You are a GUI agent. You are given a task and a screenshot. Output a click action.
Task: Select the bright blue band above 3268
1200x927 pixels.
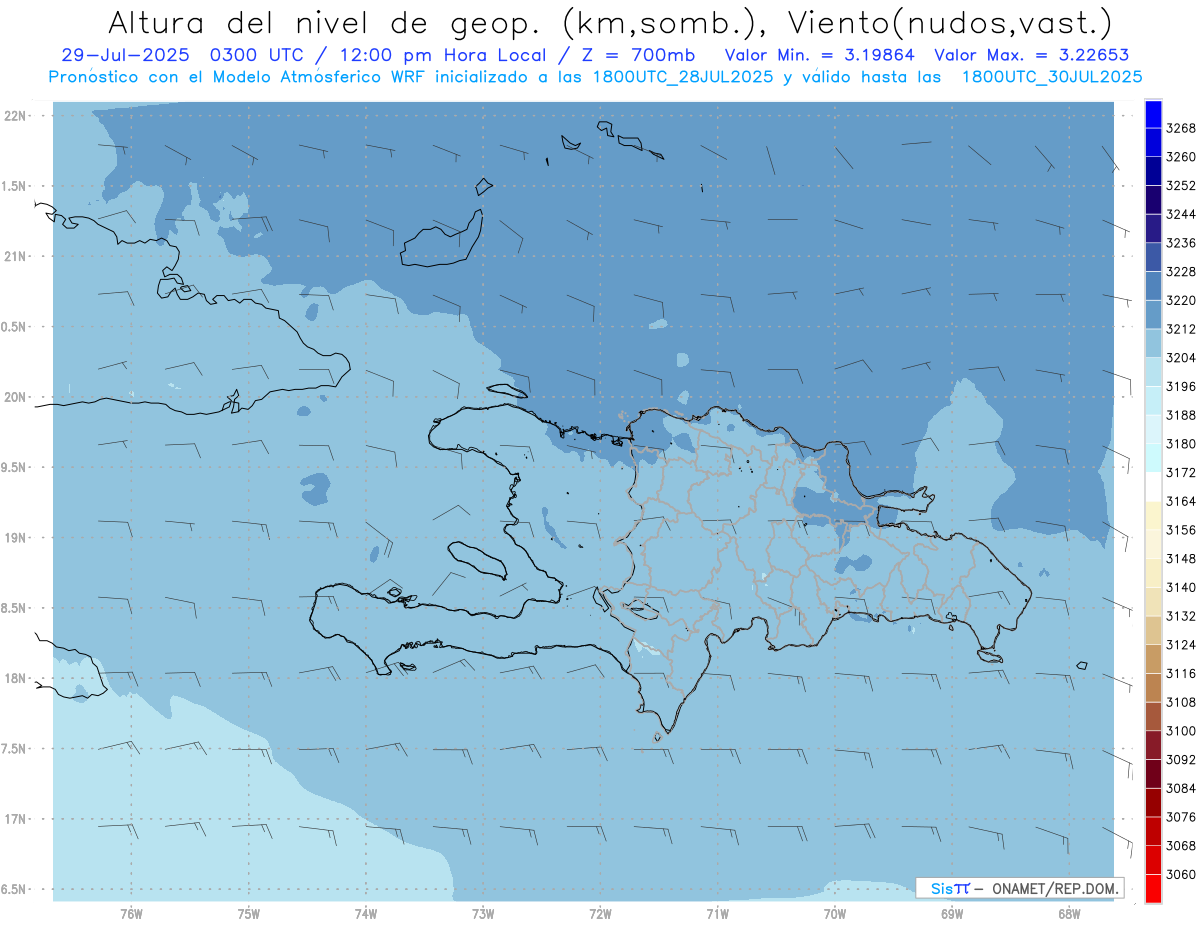point(1153,114)
